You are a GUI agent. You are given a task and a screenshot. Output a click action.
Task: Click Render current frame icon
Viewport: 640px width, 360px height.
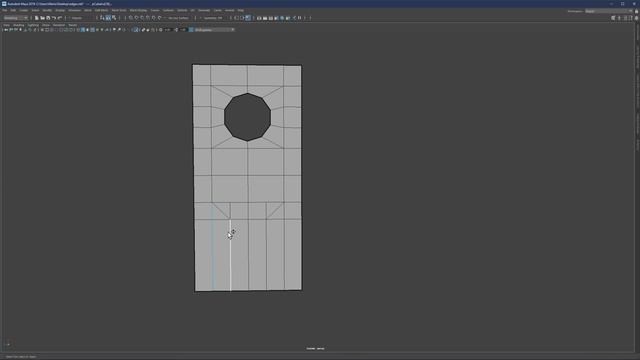point(264,18)
